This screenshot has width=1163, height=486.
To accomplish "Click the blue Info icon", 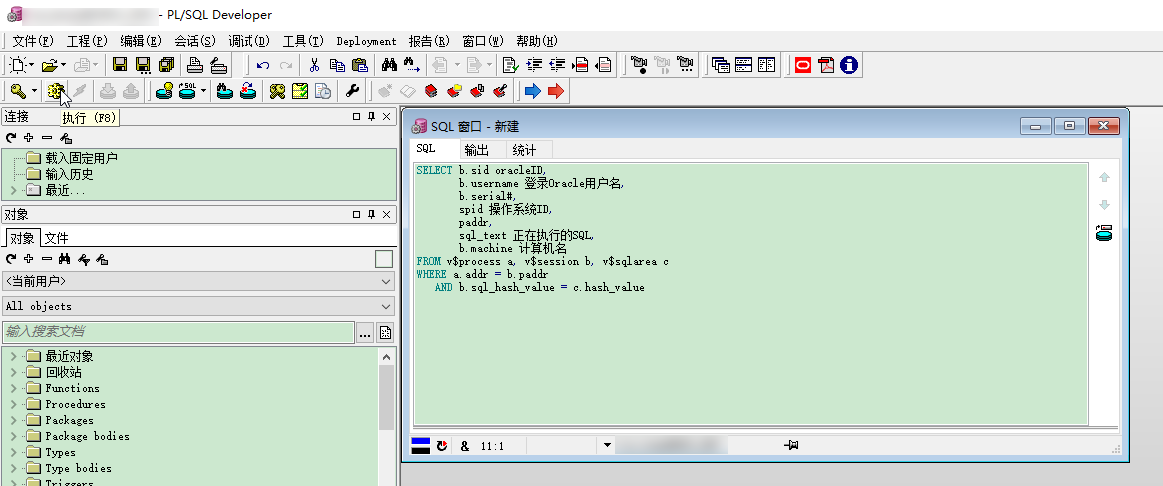I will coord(849,65).
